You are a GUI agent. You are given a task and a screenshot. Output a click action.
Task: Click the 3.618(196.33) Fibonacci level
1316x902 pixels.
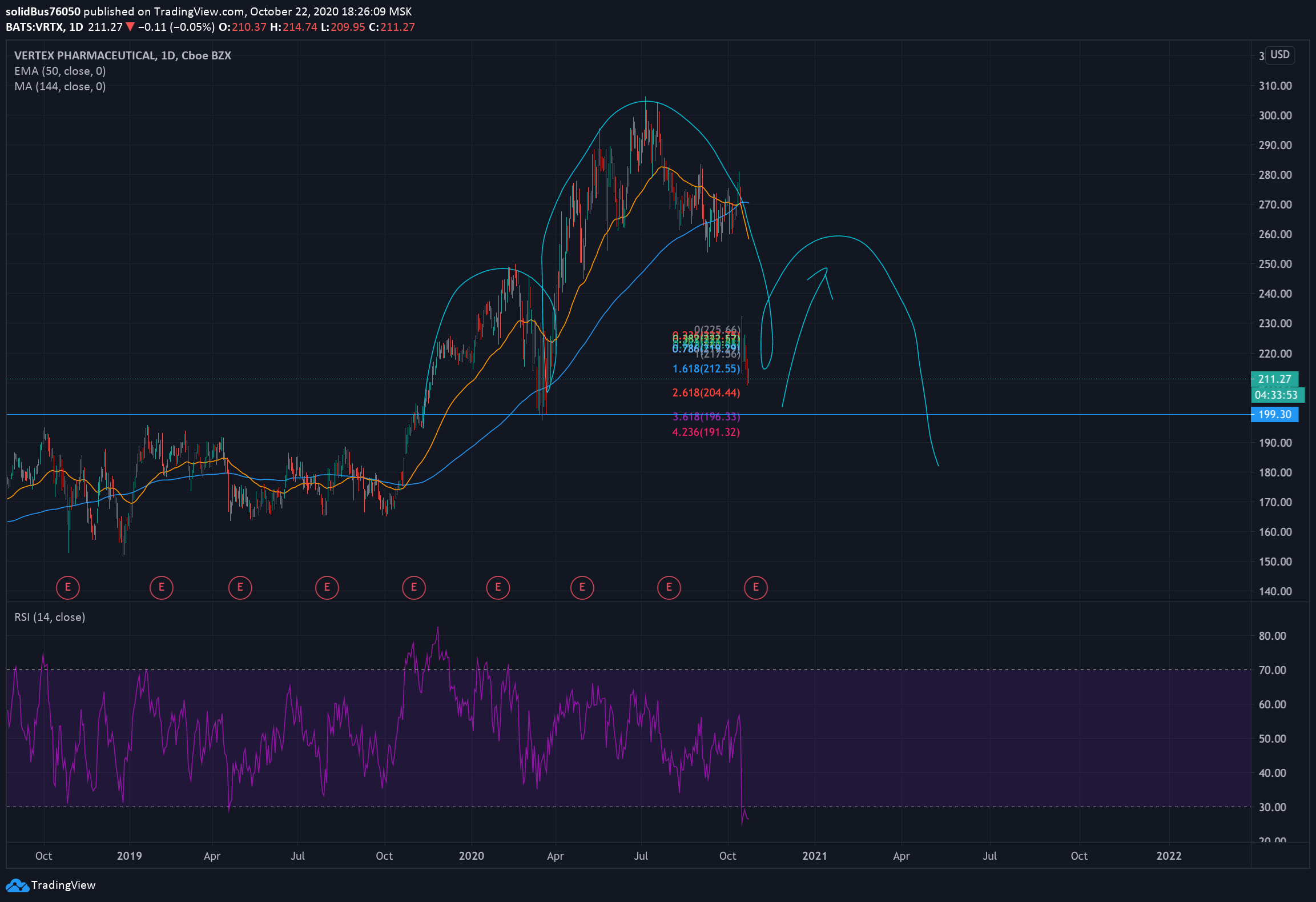click(x=706, y=416)
